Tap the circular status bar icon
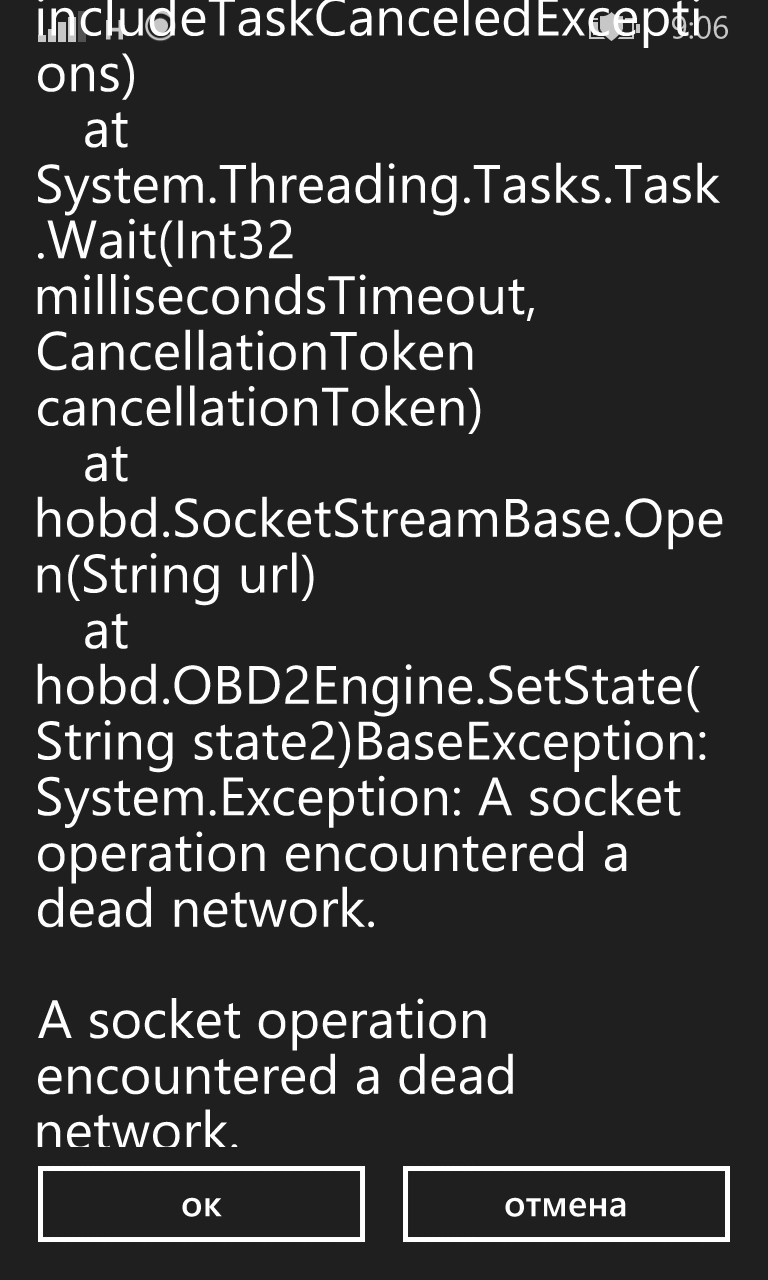This screenshot has width=768, height=1280. (x=158, y=29)
